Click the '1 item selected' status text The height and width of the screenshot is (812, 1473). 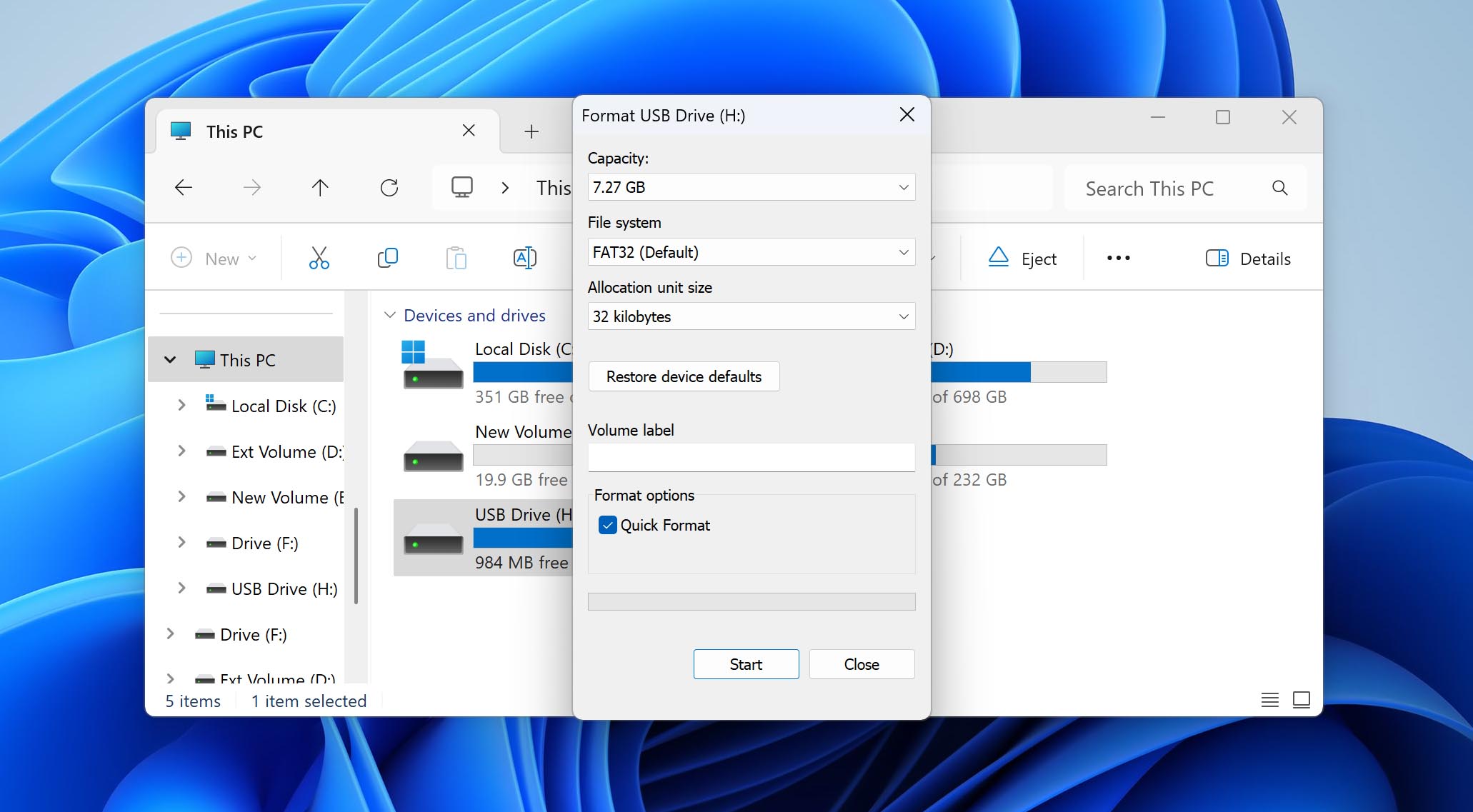click(x=309, y=701)
